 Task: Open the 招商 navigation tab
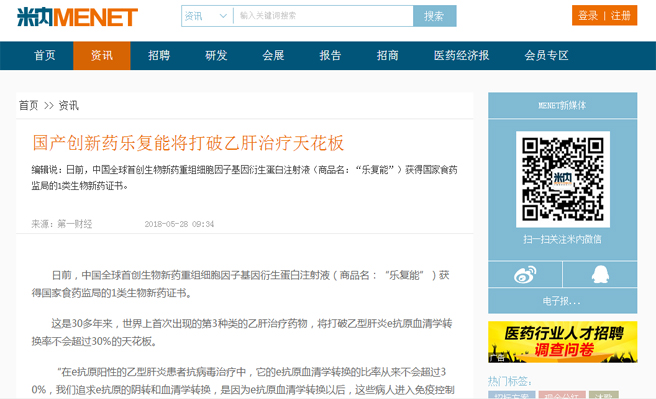coord(387,55)
